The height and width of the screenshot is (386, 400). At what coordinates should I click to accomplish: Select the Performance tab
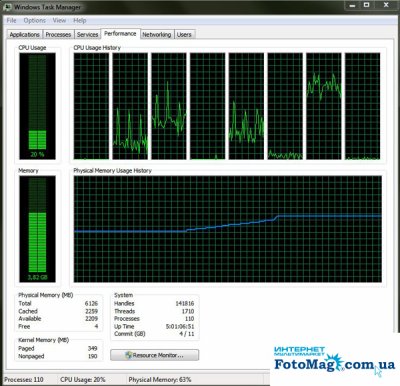(120, 34)
